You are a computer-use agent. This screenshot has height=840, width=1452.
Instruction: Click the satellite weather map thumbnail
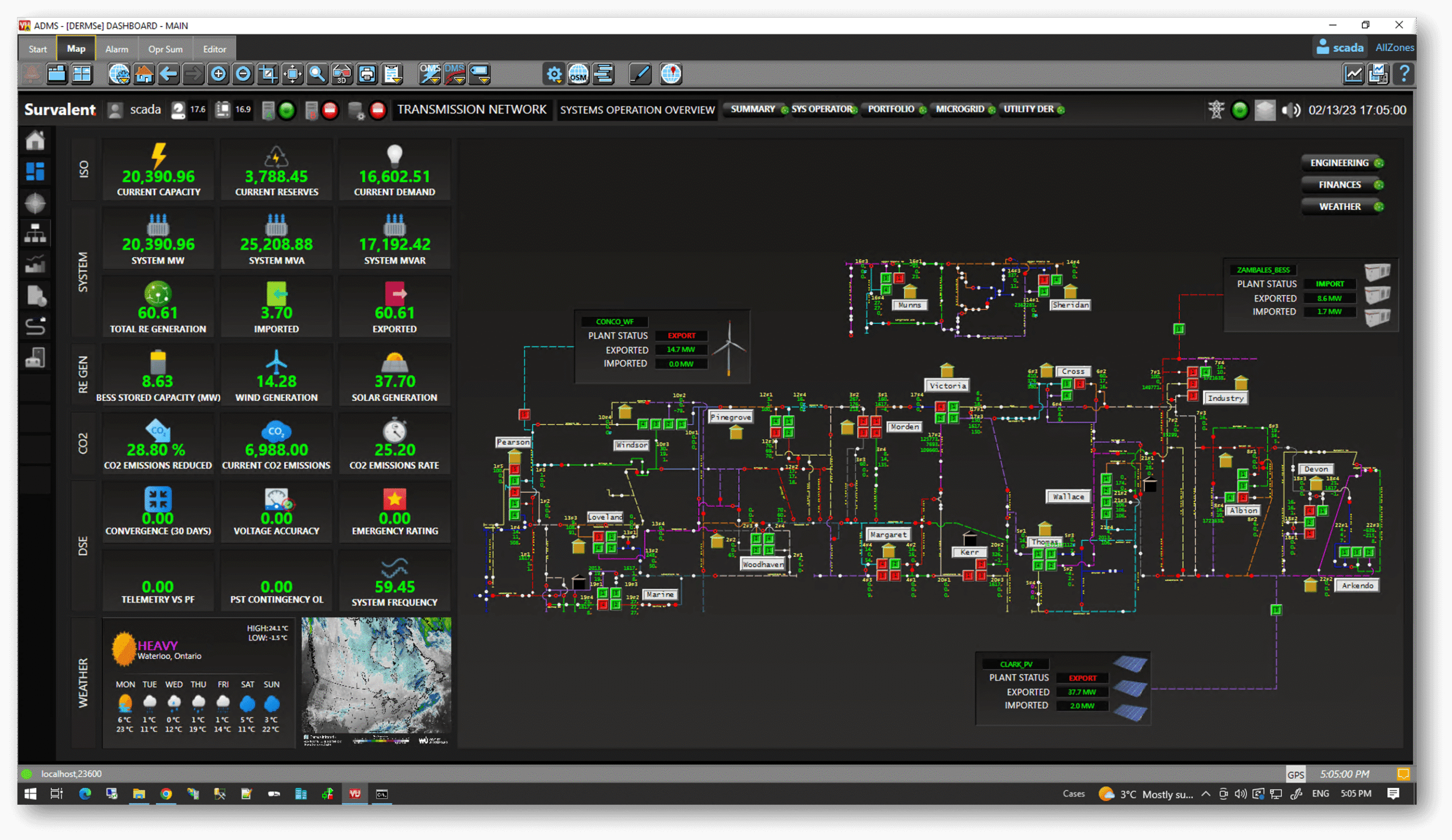point(376,680)
